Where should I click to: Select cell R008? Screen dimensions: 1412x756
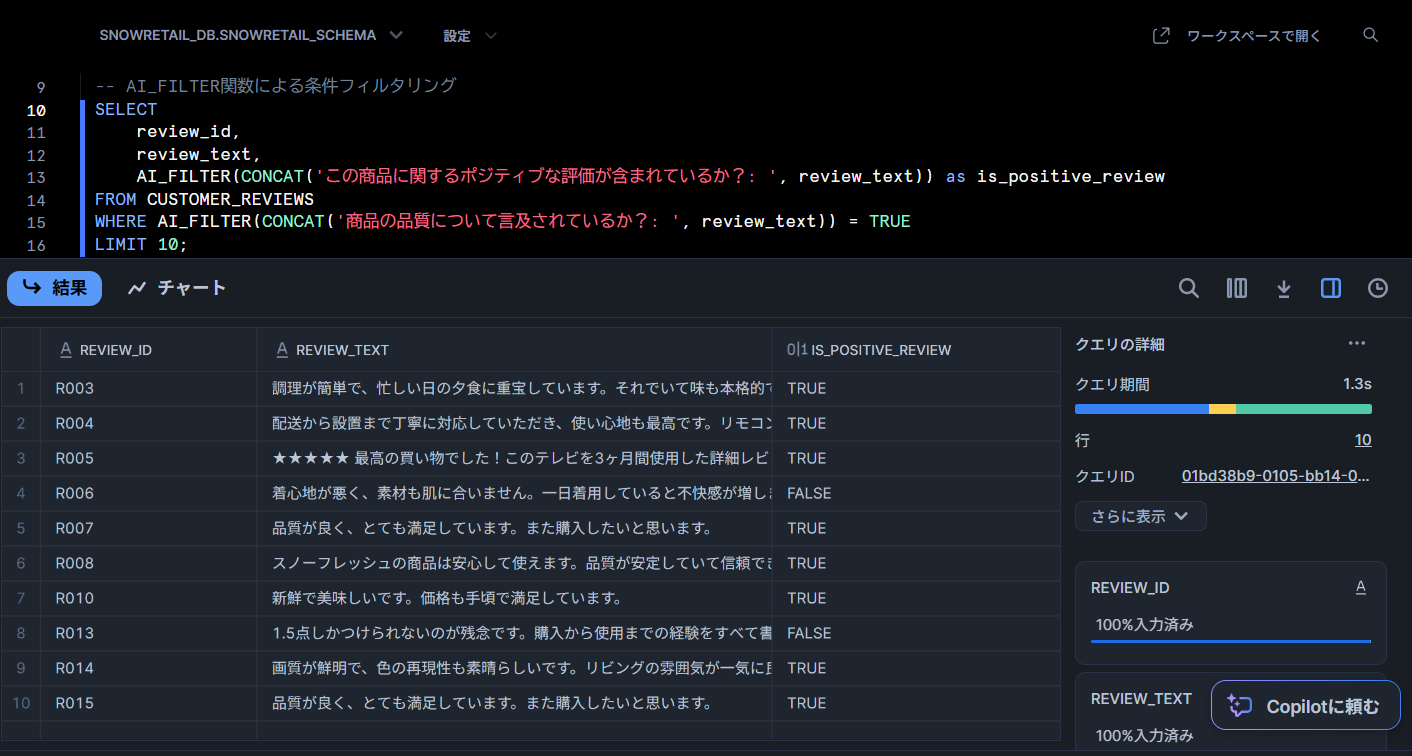point(148,563)
